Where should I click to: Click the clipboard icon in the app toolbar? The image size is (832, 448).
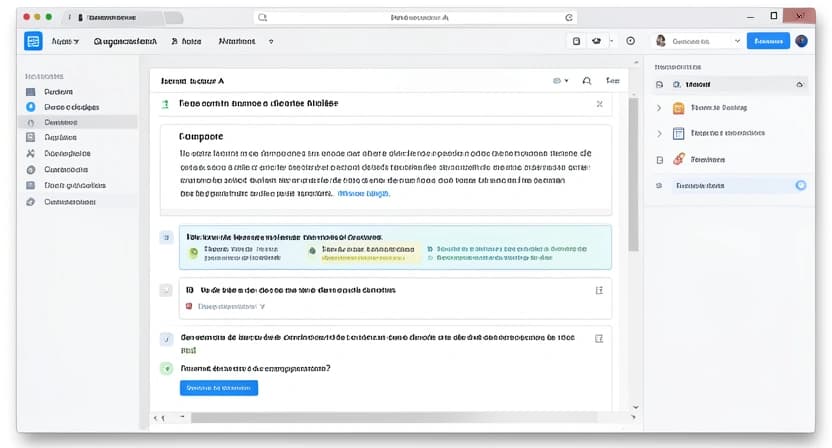pos(576,41)
